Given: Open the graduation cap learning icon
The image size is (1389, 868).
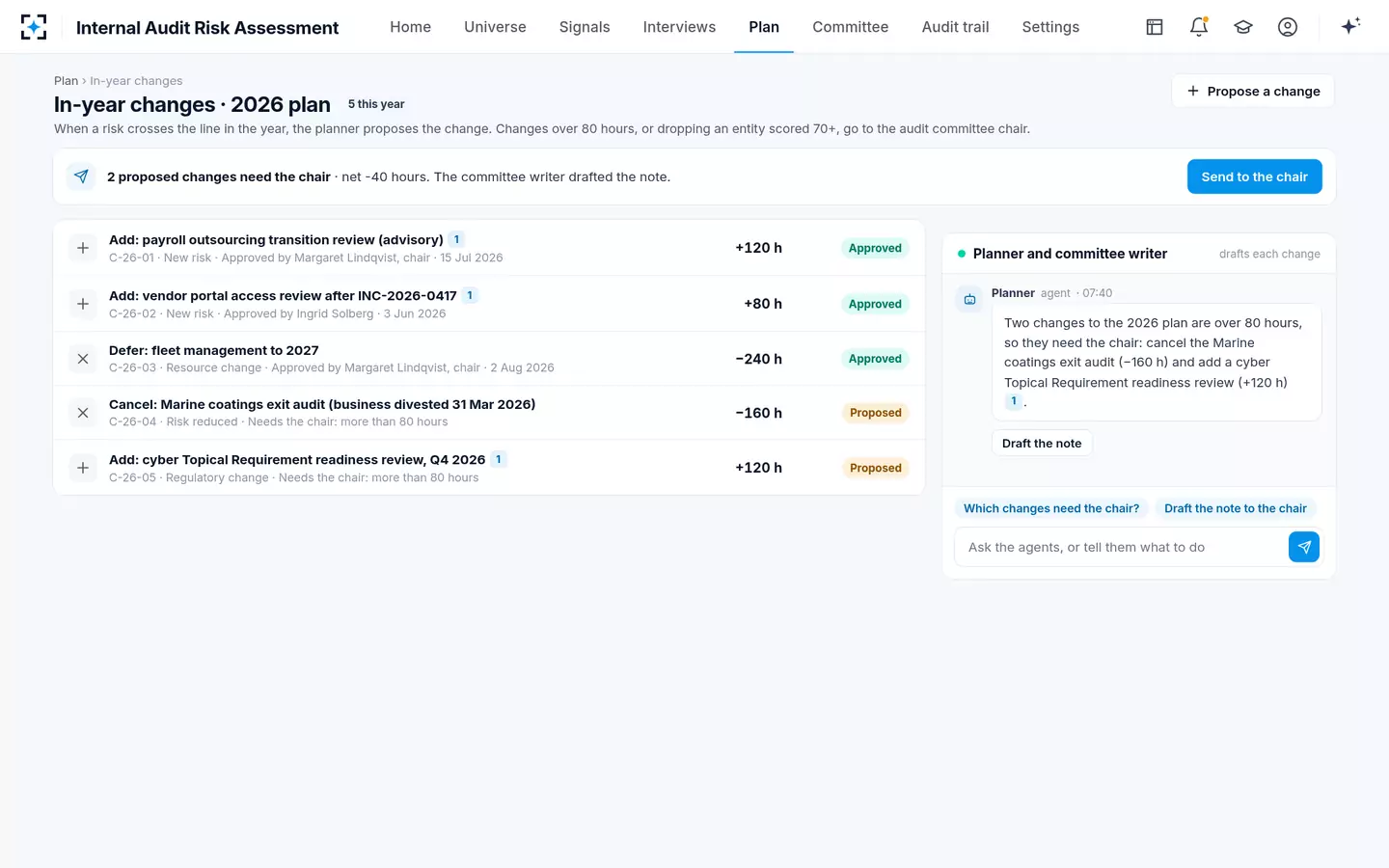Looking at the screenshot, I should tap(1243, 27).
